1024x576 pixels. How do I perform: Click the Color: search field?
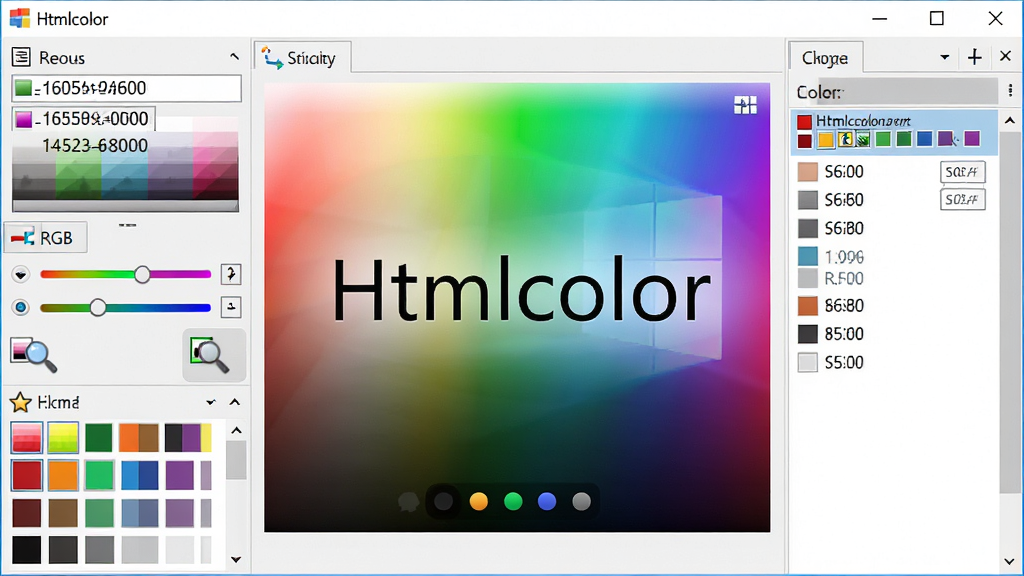point(908,92)
